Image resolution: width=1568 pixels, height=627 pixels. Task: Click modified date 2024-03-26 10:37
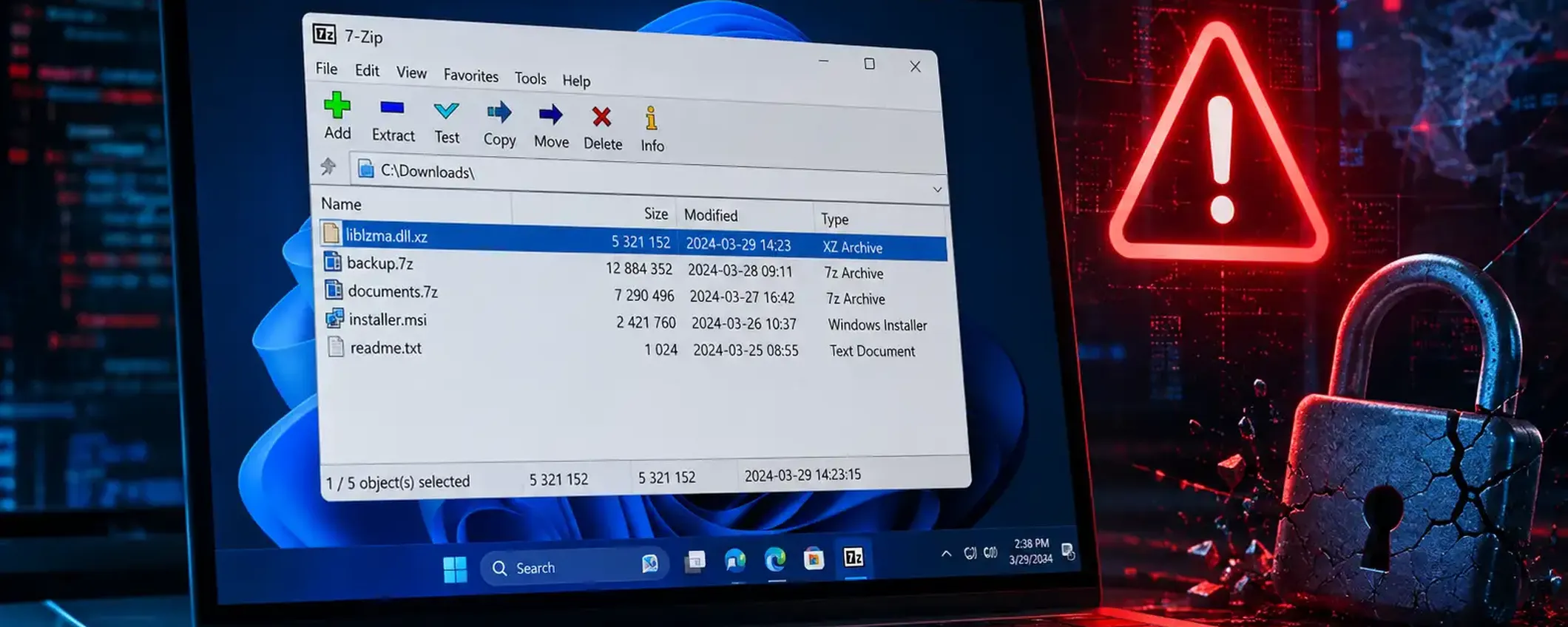pyautogui.click(x=744, y=324)
